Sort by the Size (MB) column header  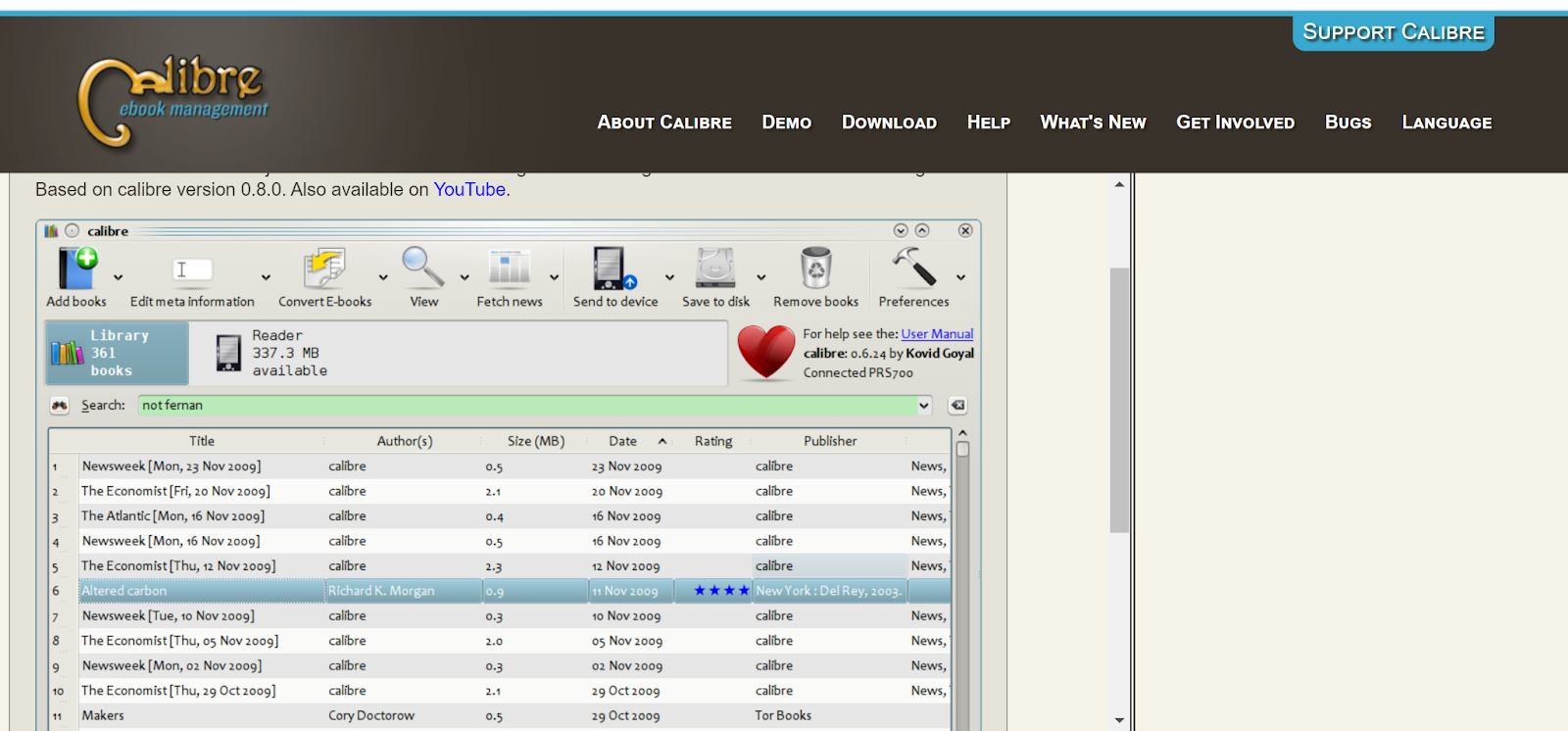tap(536, 442)
